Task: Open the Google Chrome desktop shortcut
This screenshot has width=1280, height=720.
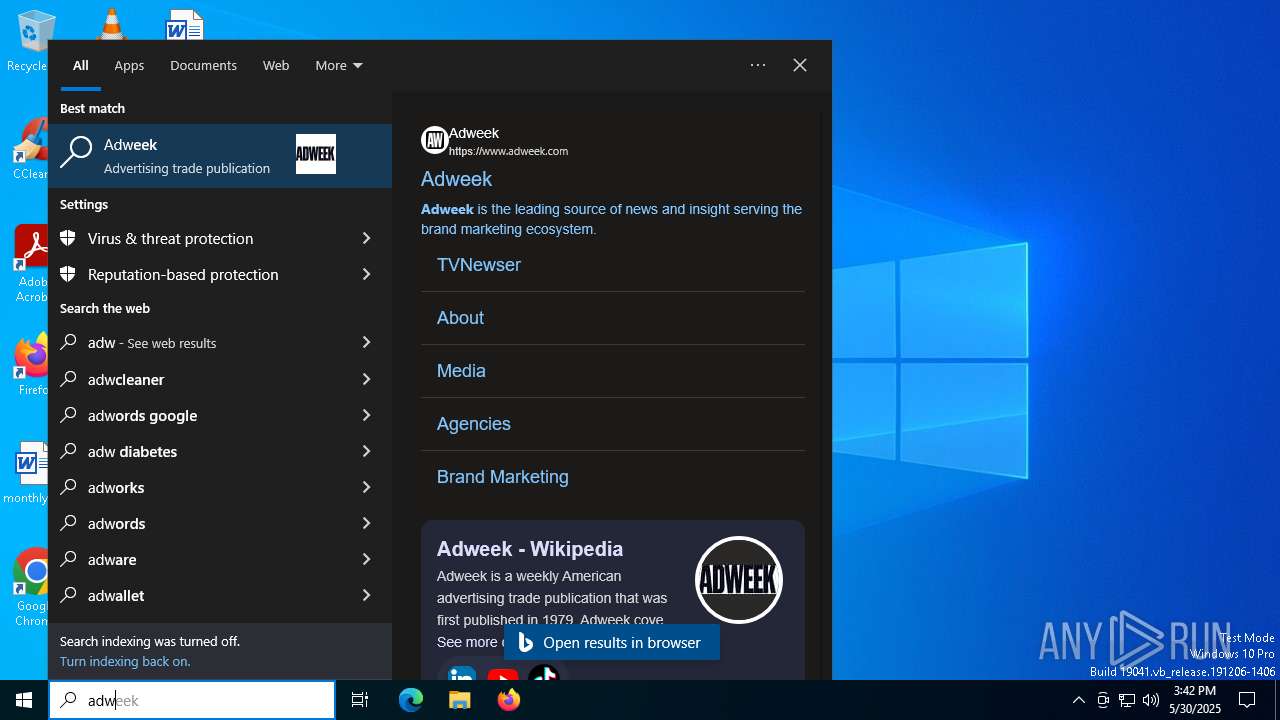Action: click(30, 588)
